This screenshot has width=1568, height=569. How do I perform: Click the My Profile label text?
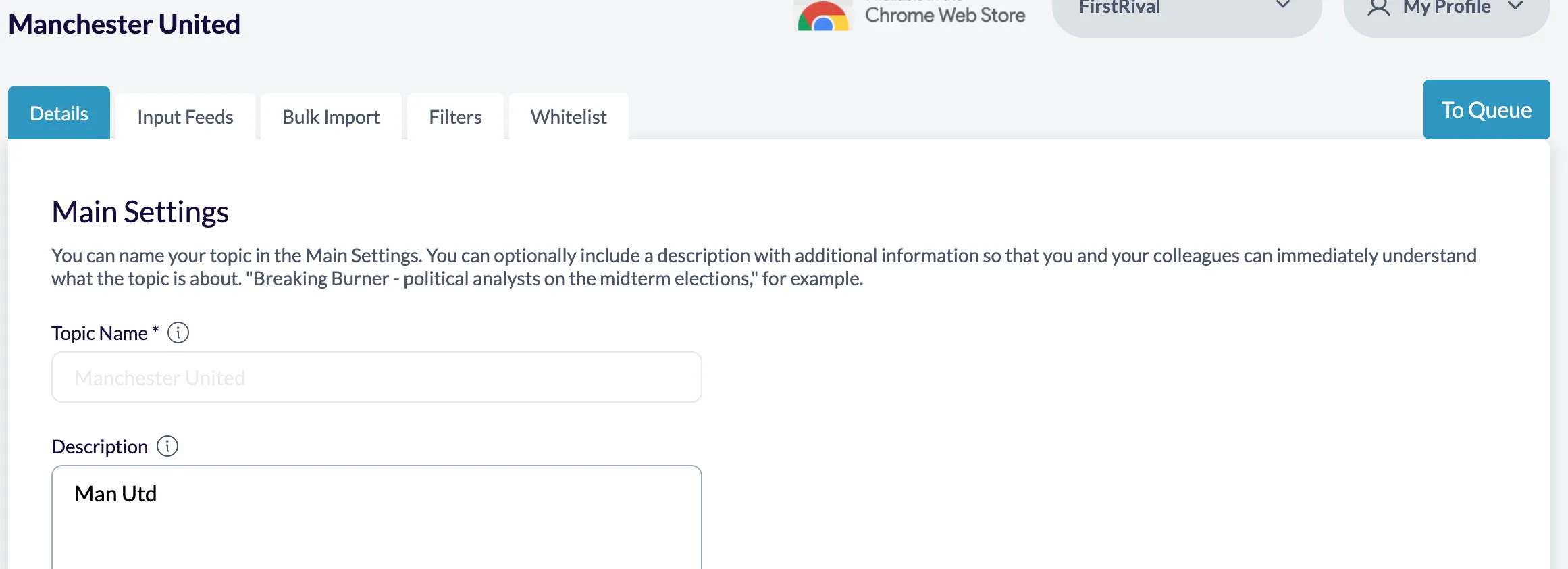point(1446,8)
